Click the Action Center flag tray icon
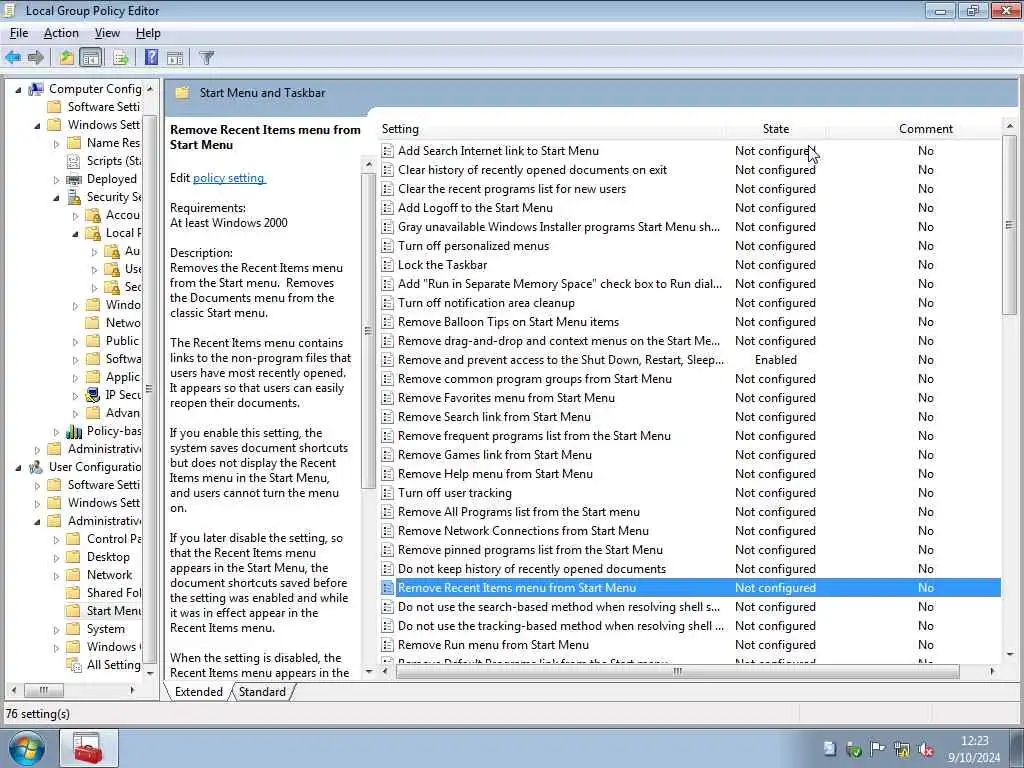Screen dimensions: 1024x768 [878, 749]
